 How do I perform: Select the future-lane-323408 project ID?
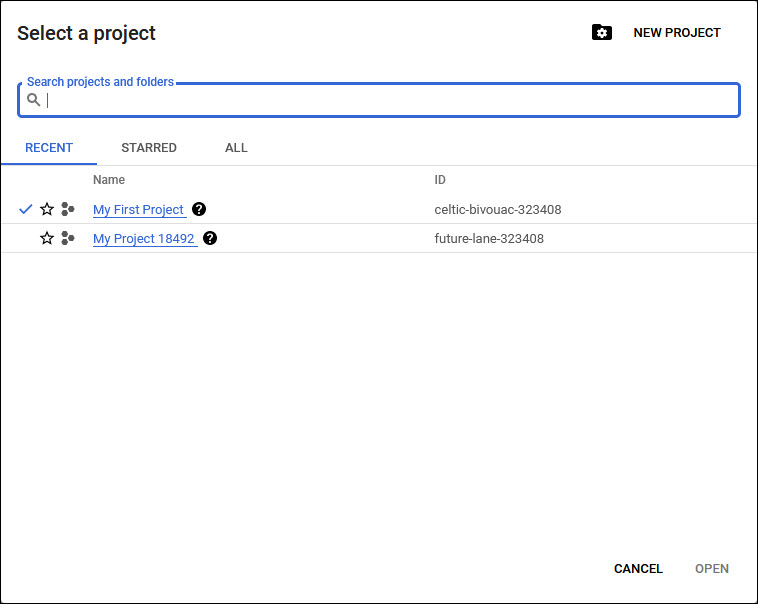pyautogui.click(x=489, y=239)
